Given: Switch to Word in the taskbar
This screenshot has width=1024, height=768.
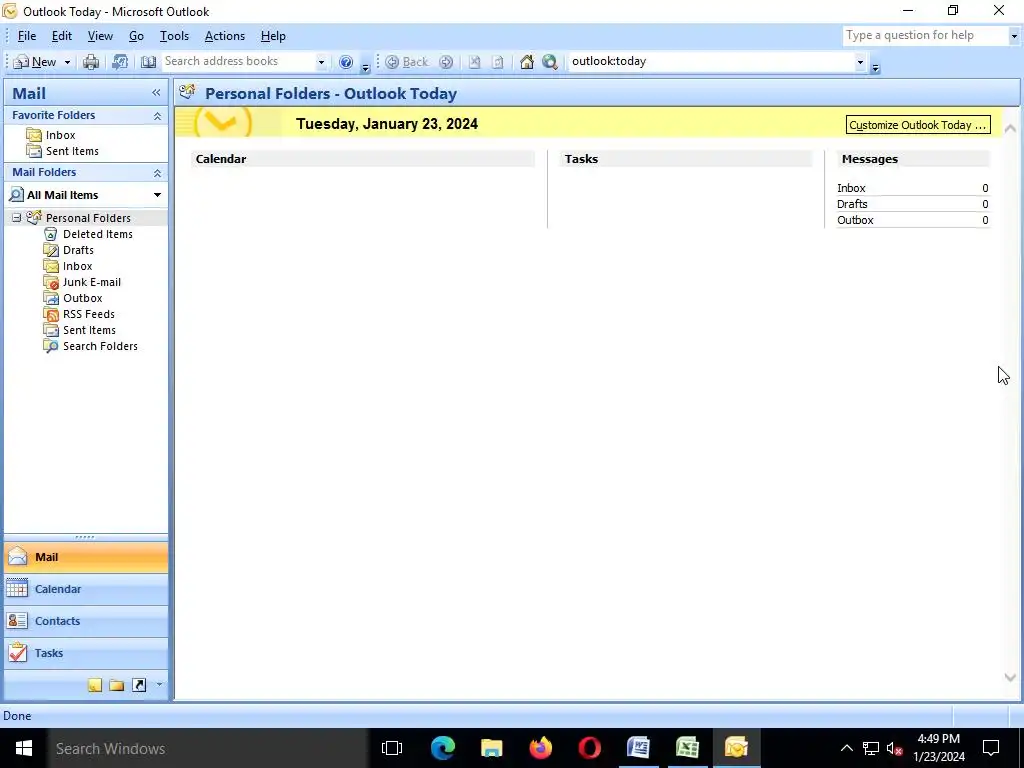Looking at the screenshot, I should 638,748.
